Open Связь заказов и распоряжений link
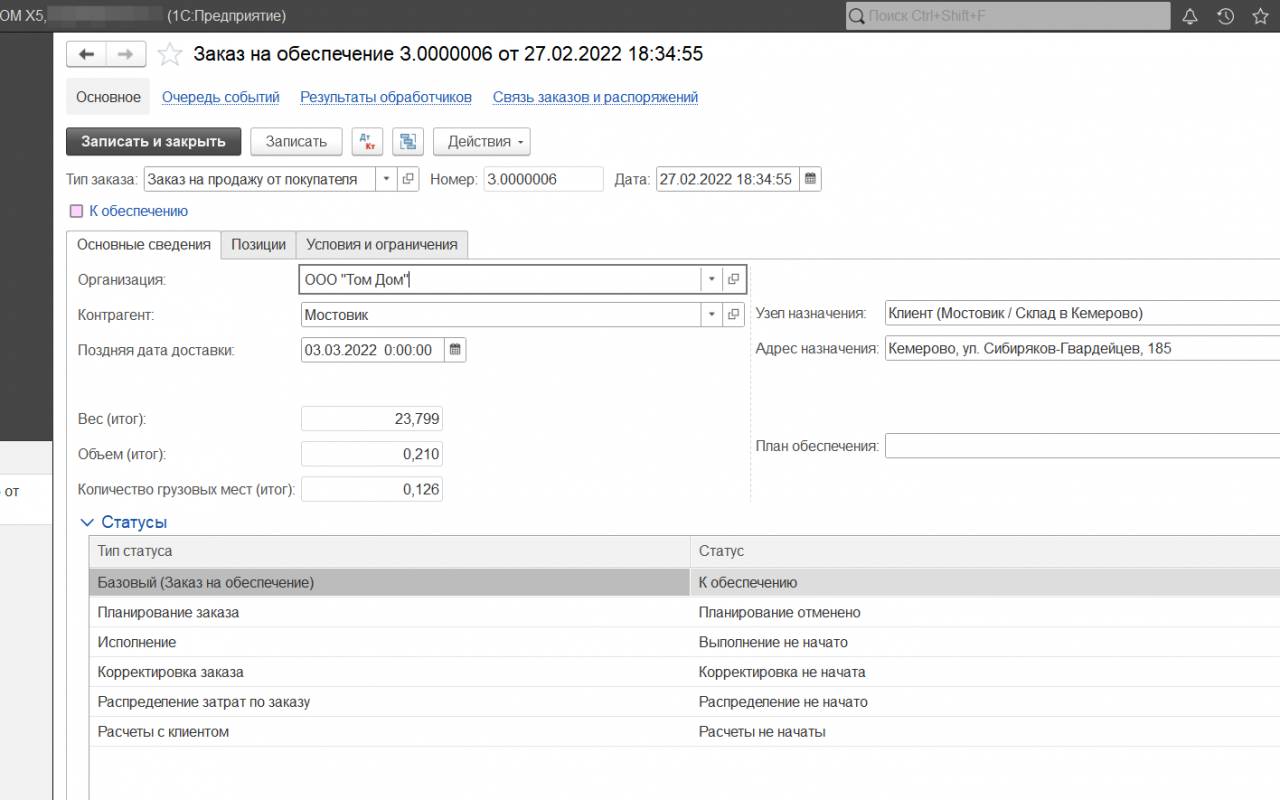The height and width of the screenshot is (800, 1280). coord(595,97)
